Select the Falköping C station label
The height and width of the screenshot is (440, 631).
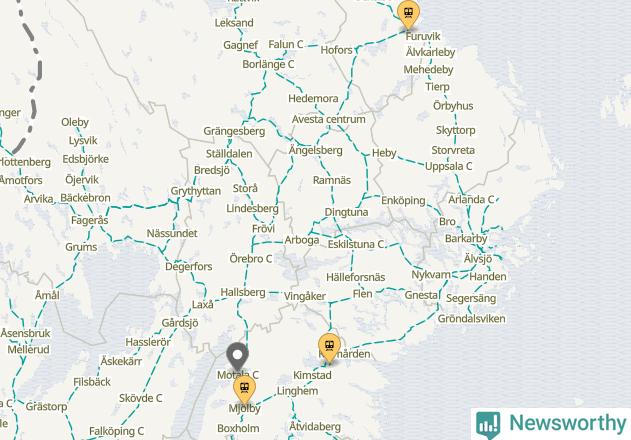click(x=116, y=431)
